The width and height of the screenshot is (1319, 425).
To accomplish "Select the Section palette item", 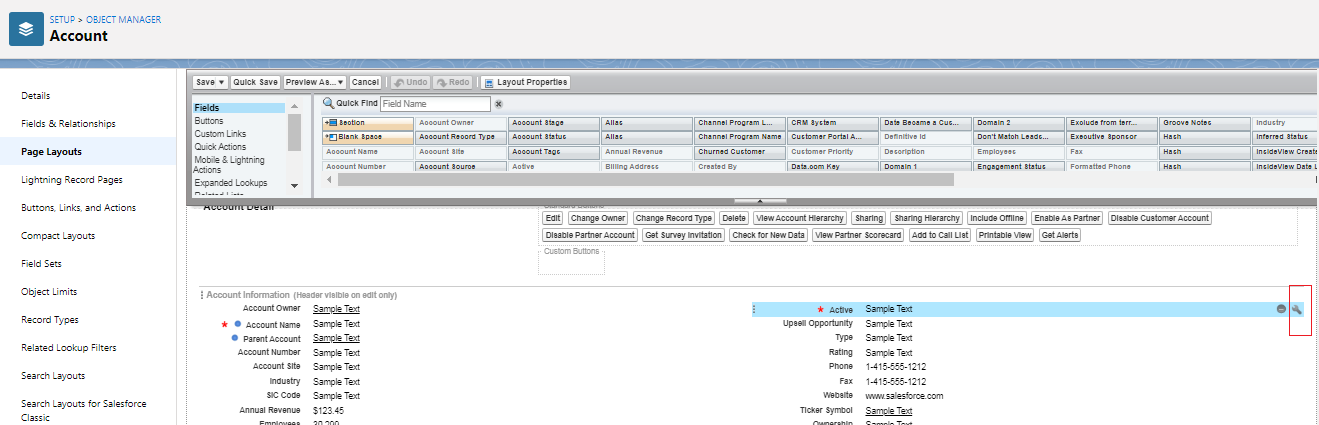I will 368,123.
